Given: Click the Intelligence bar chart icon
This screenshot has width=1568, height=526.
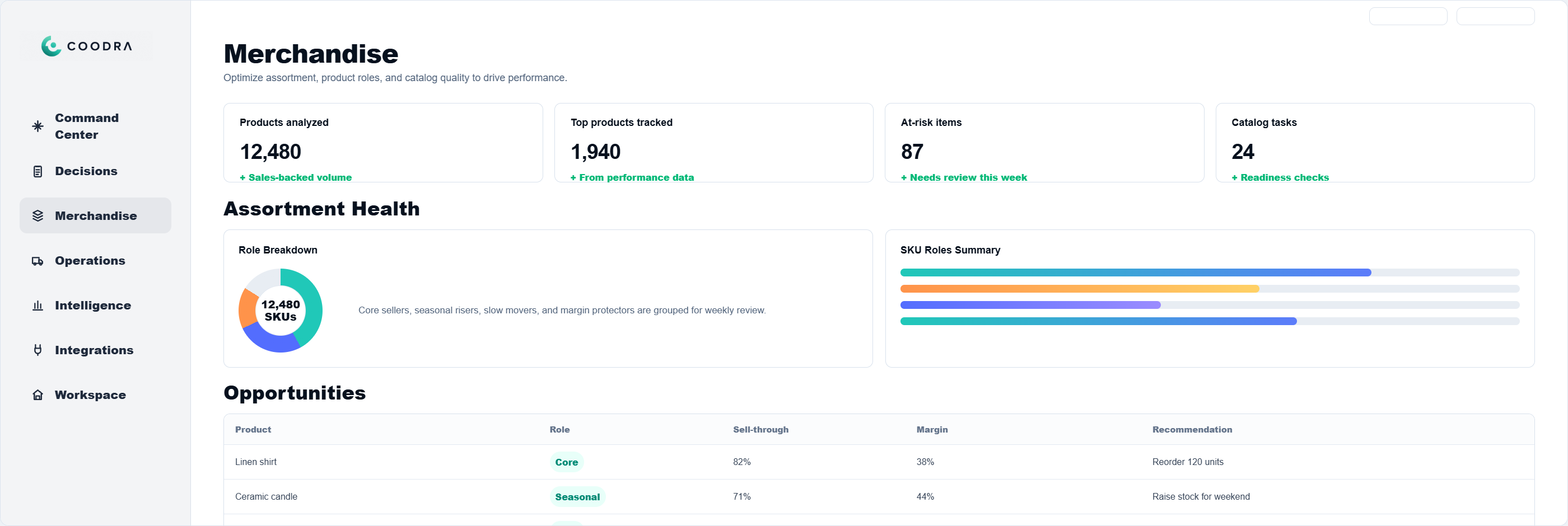Looking at the screenshot, I should pos(38,306).
